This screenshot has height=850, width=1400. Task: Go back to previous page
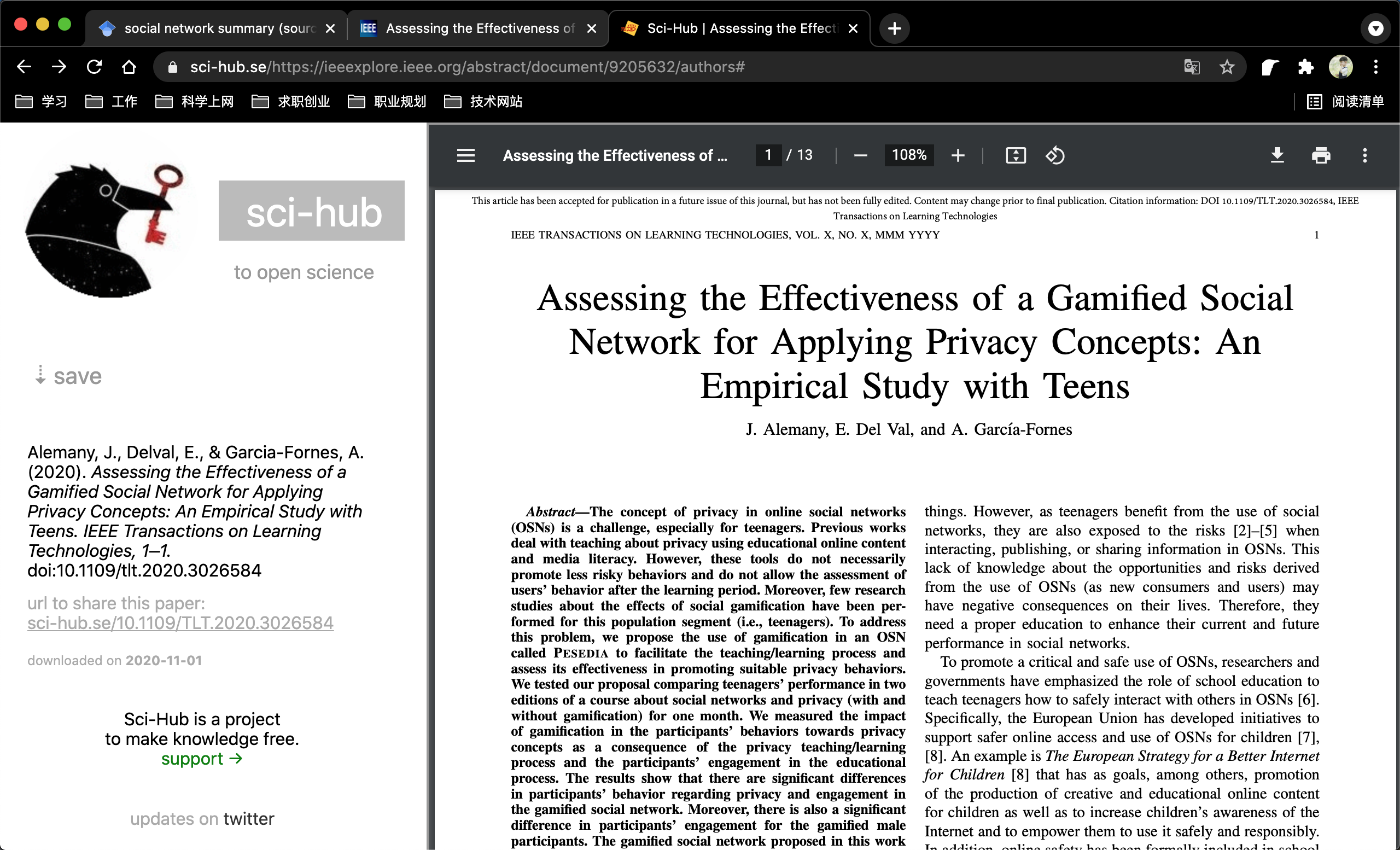[24, 67]
